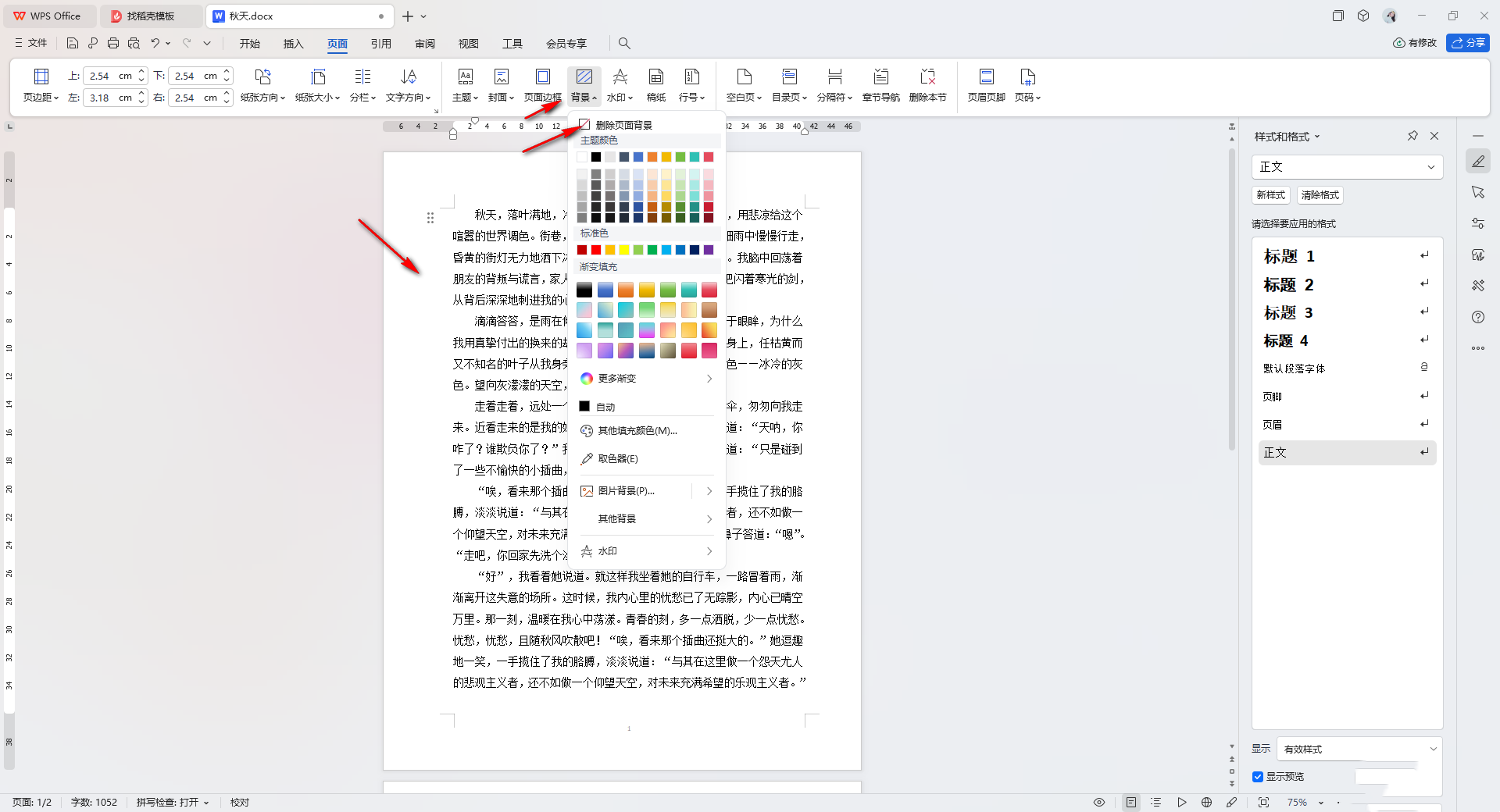Toggle full screen icon in status bar
Screen dimensions: 1500x812
click(x=1263, y=802)
